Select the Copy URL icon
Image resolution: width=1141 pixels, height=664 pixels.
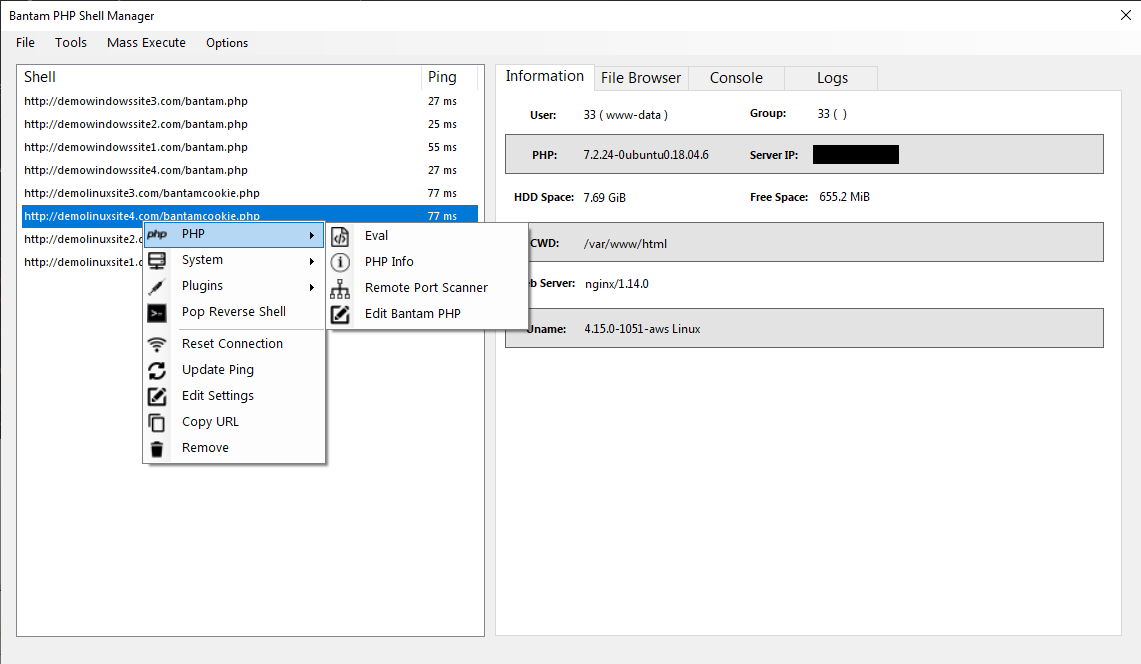pyautogui.click(x=157, y=421)
